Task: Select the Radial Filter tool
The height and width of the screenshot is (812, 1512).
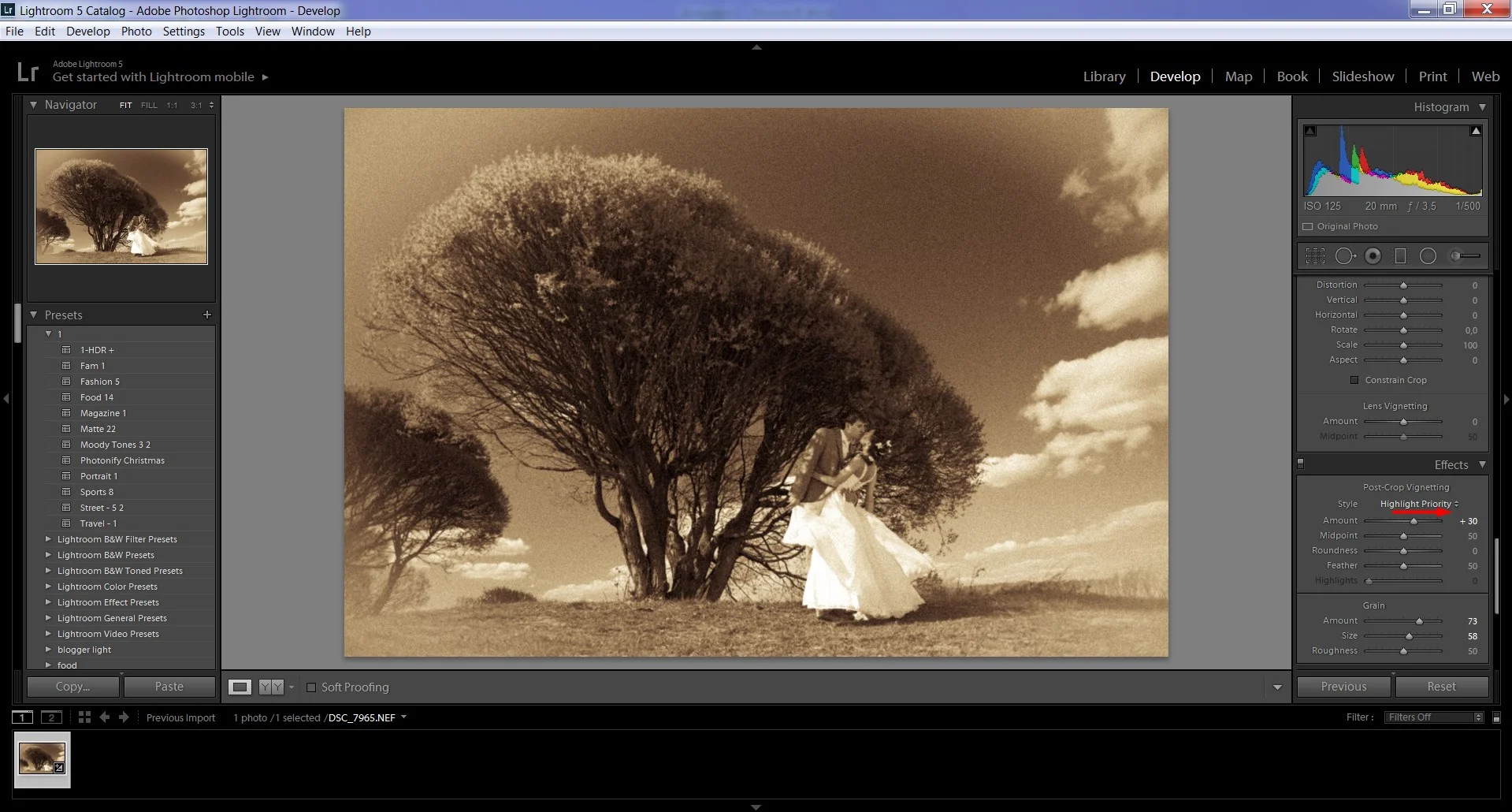Action: [x=1428, y=255]
